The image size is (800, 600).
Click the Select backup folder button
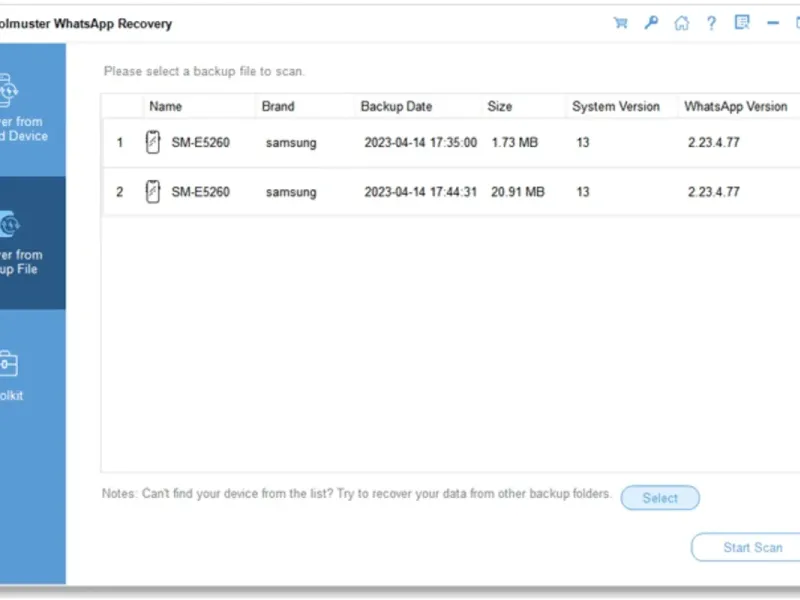[x=660, y=498]
